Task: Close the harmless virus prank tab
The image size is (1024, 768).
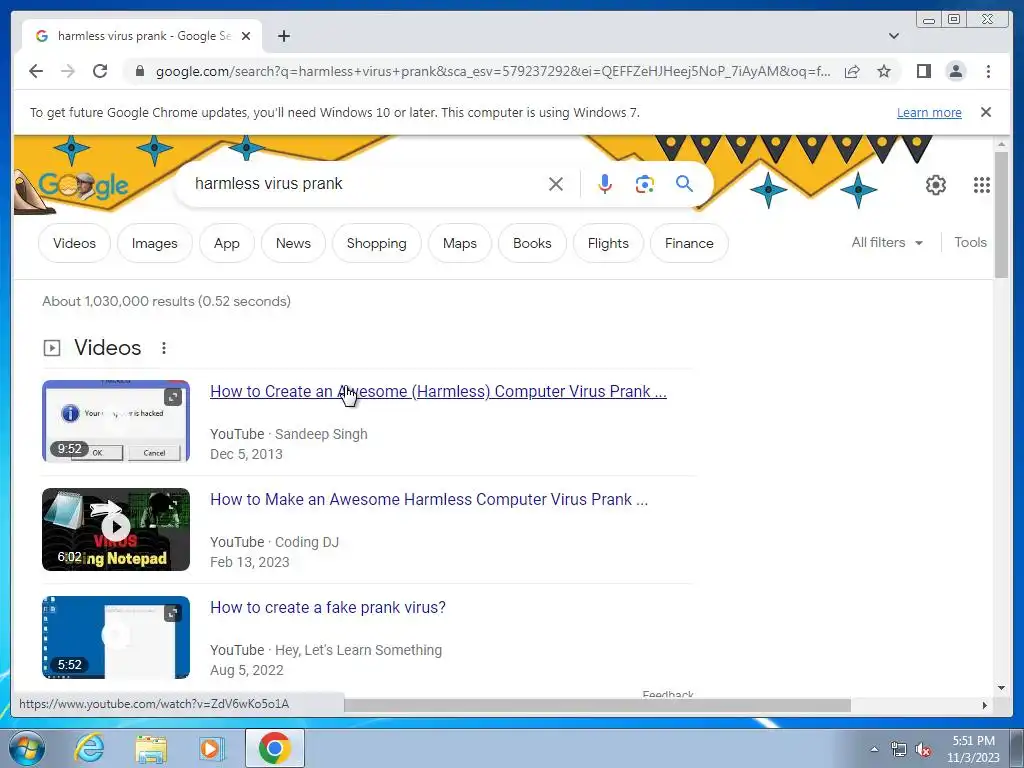Action: coord(246,36)
